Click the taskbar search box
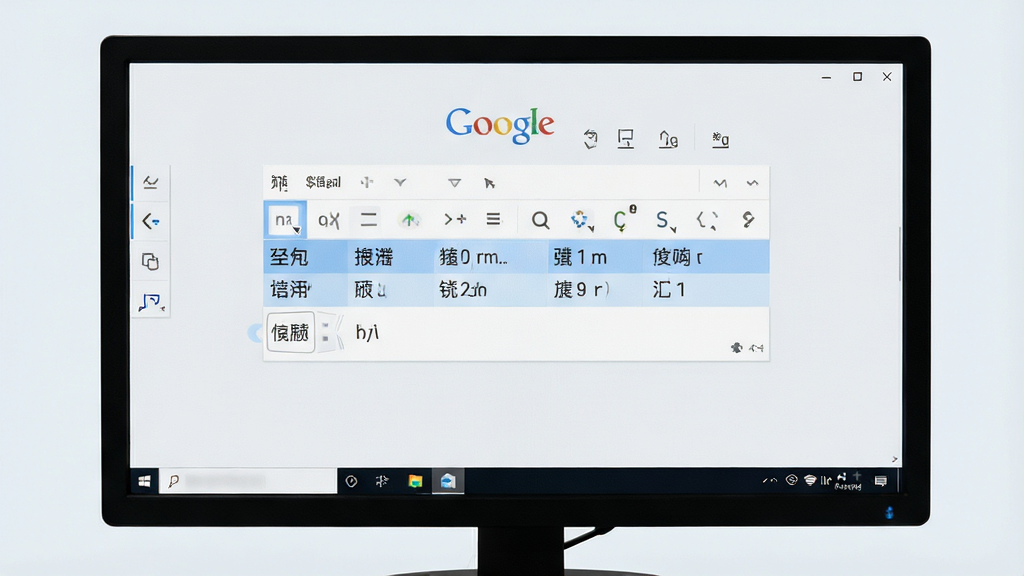 click(x=248, y=481)
